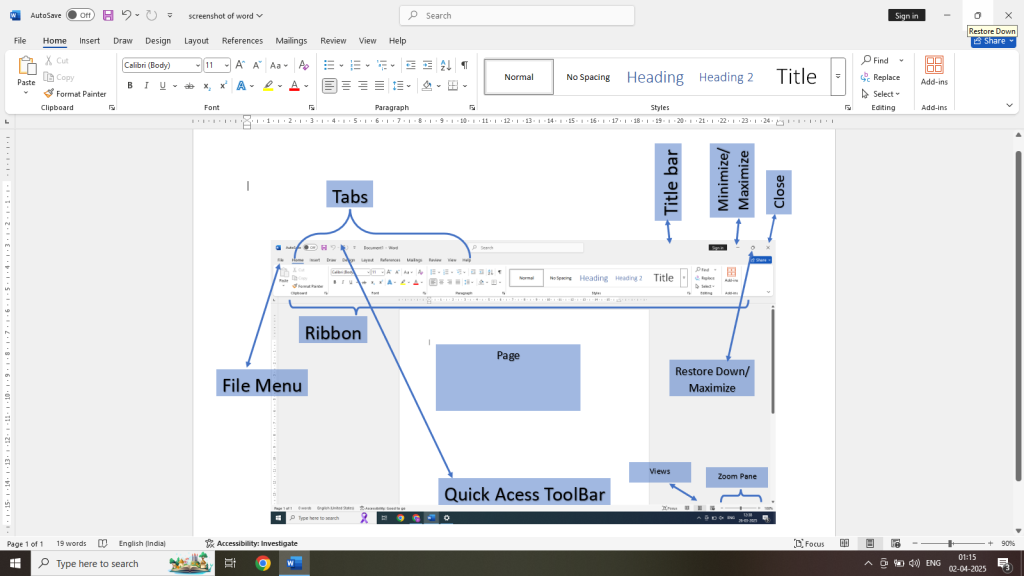The width and height of the screenshot is (1024, 576).
Task: Select the Format Painter tool
Action: pyautogui.click(x=76, y=93)
